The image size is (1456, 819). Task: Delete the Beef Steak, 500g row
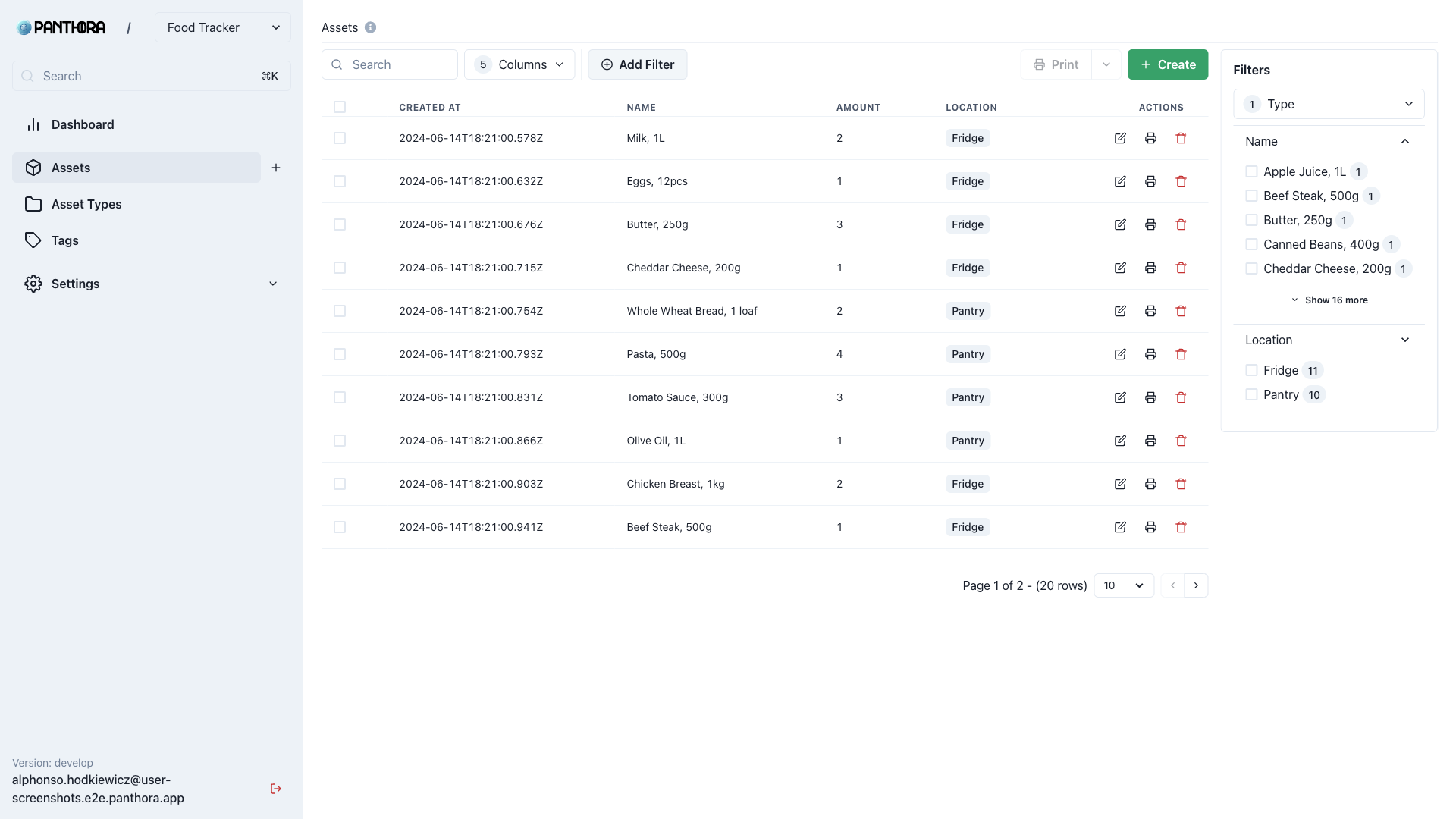point(1181,527)
